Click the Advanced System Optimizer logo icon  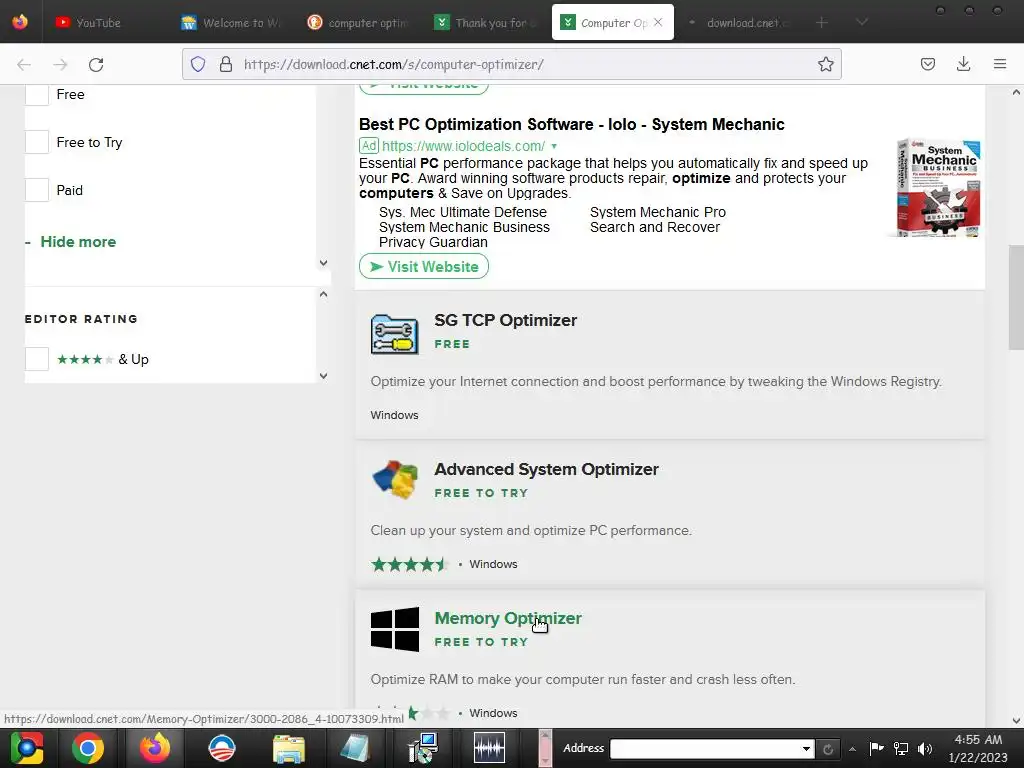coord(394,479)
